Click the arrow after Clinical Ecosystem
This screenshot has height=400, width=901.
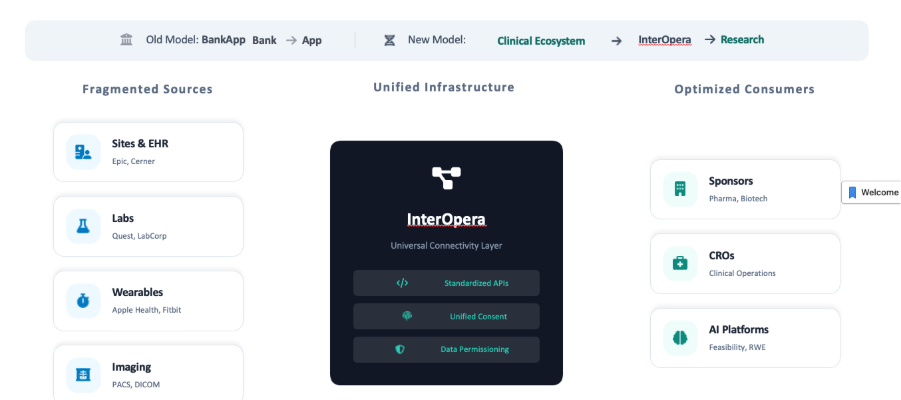pyautogui.click(x=617, y=41)
